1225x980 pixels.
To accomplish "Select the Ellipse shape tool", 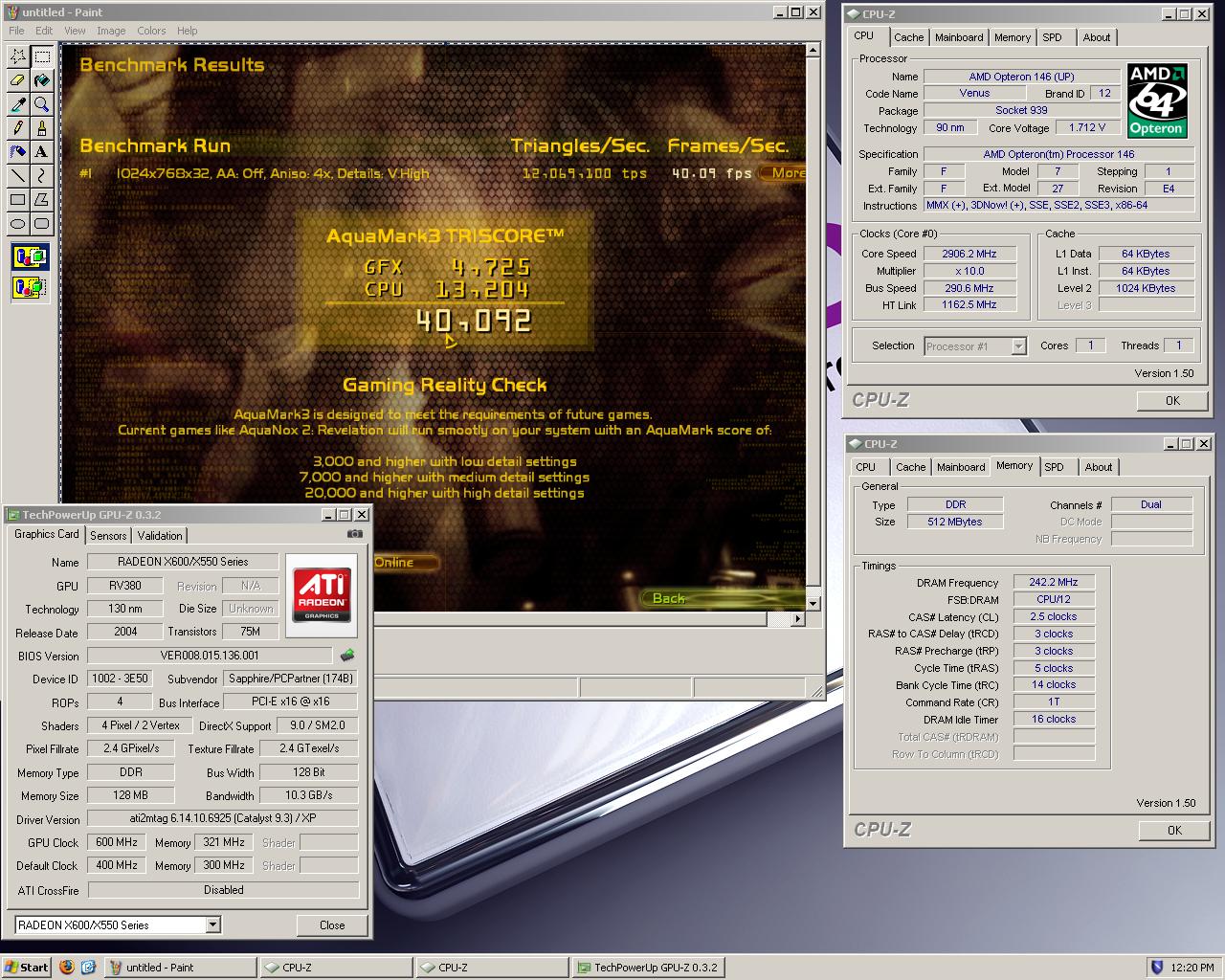I will point(18,223).
